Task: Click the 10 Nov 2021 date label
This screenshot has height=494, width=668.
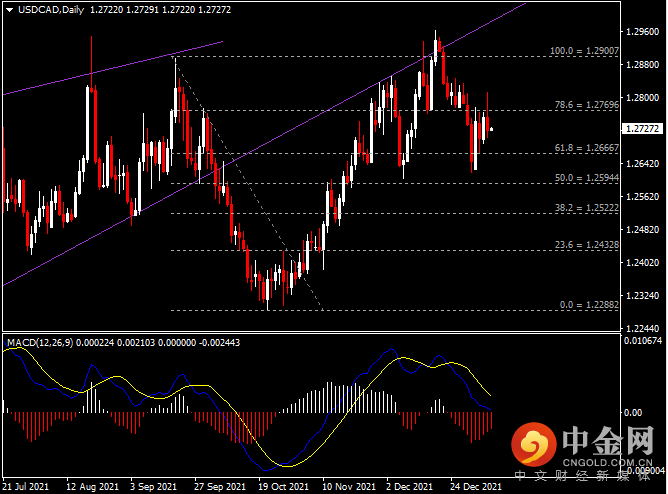Action: coord(349,486)
